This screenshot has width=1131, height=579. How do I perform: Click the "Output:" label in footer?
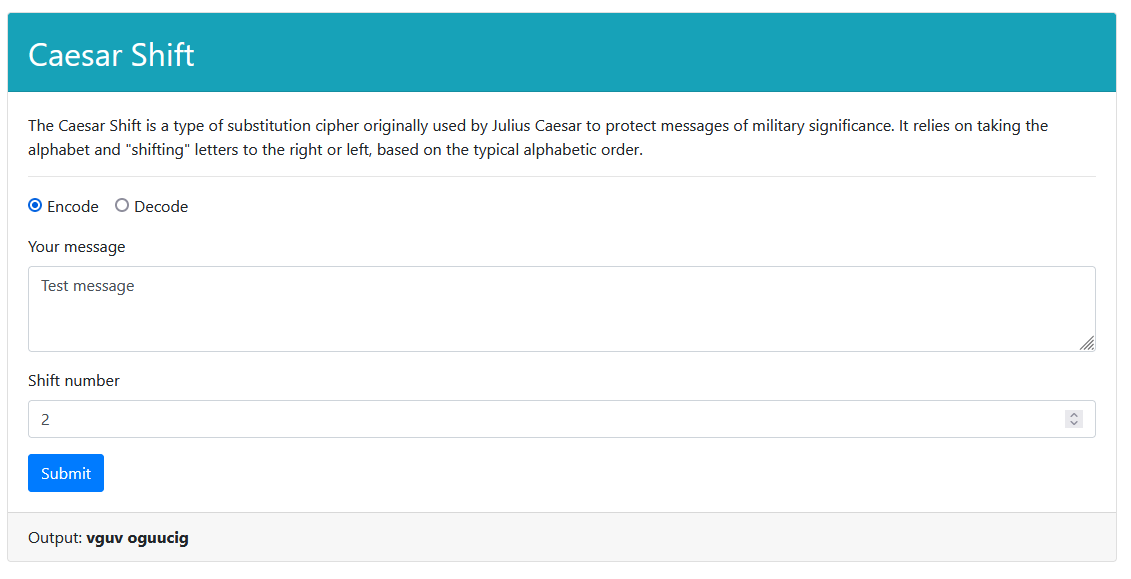tap(55, 538)
